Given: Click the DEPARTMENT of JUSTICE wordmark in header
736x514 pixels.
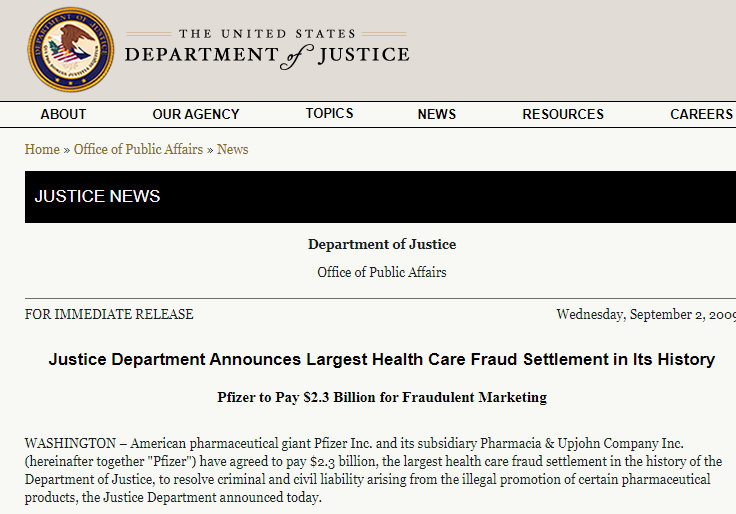Looking at the screenshot, I should 267,56.
